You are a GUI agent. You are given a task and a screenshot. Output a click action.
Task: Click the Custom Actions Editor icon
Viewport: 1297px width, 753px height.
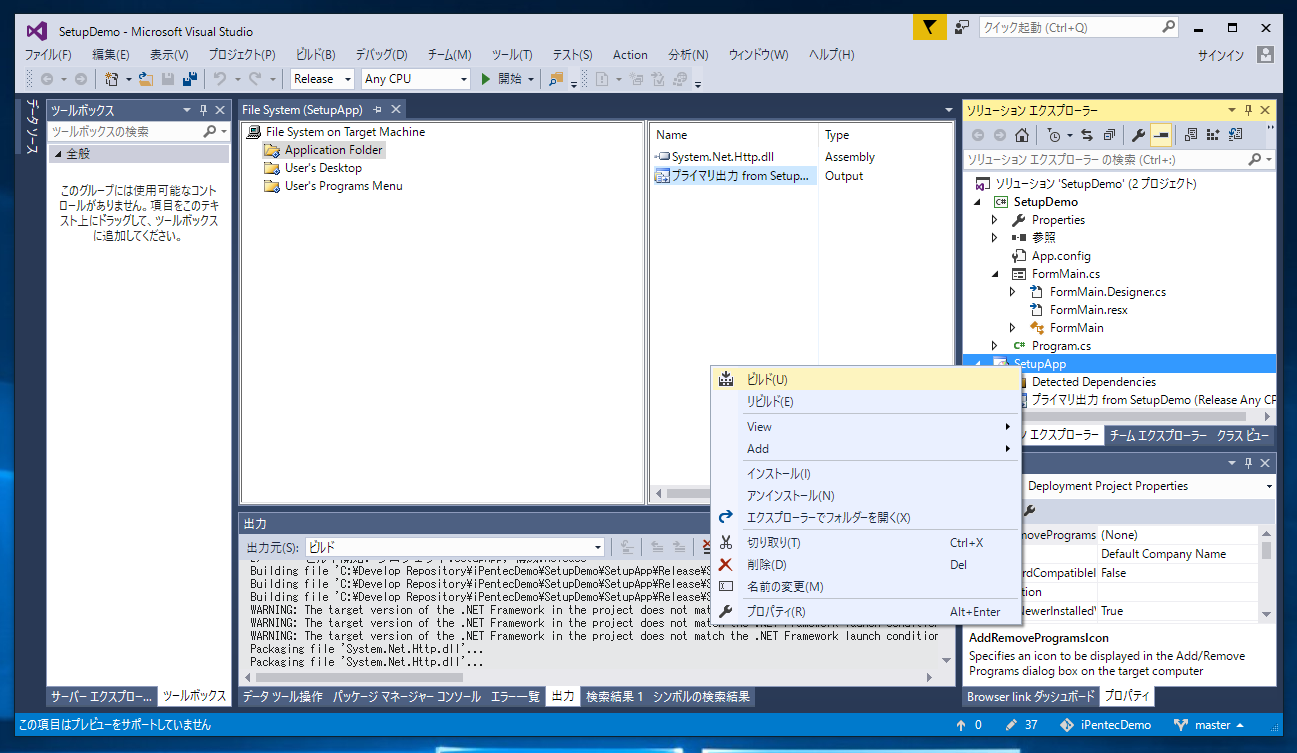pyautogui.click(x=1236, y=135)
